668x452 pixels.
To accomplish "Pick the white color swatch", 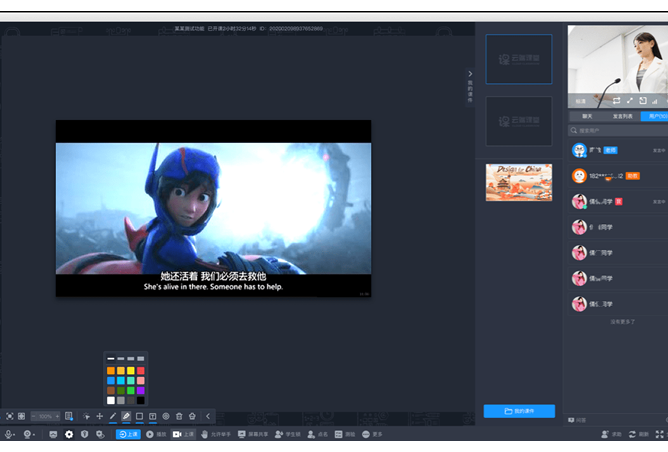I will click(x=111, y=400).
